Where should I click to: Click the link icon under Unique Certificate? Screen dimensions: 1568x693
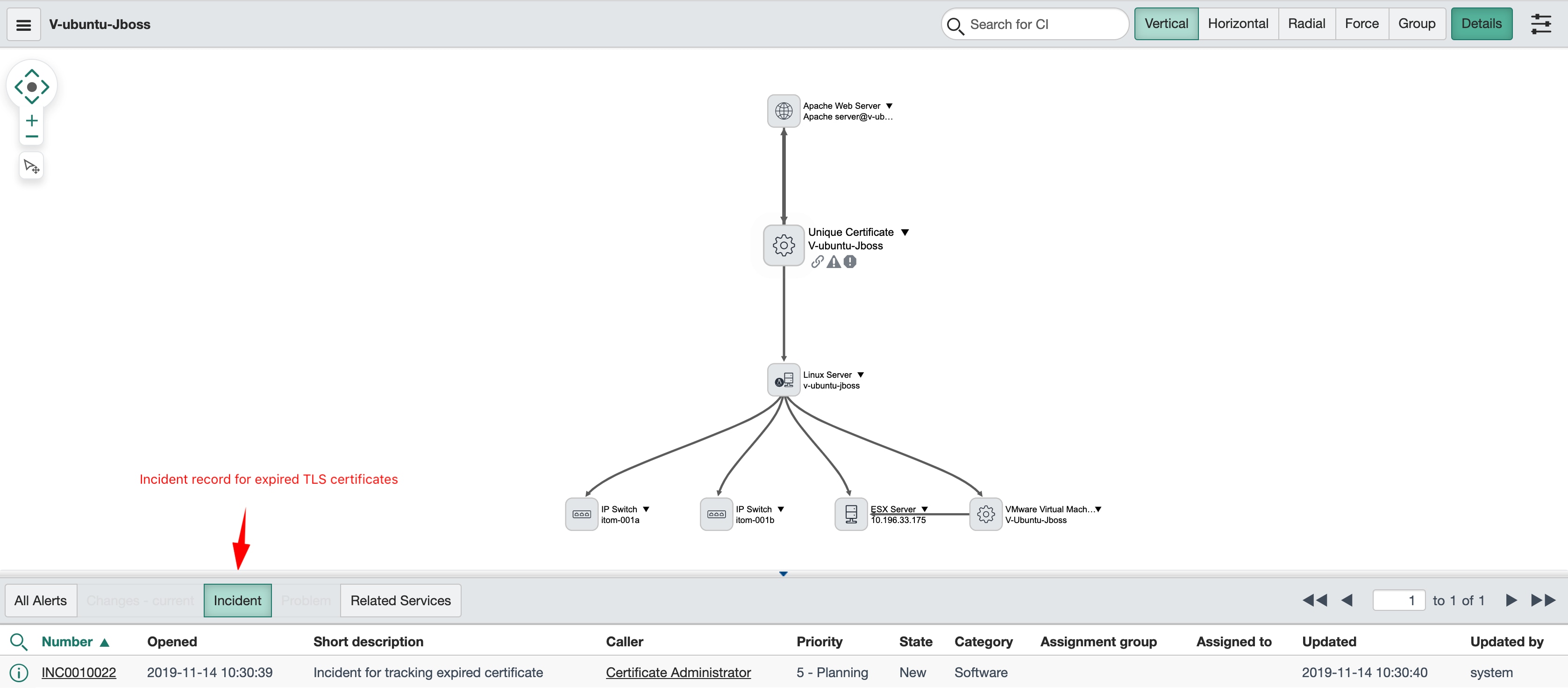[817, 262]
